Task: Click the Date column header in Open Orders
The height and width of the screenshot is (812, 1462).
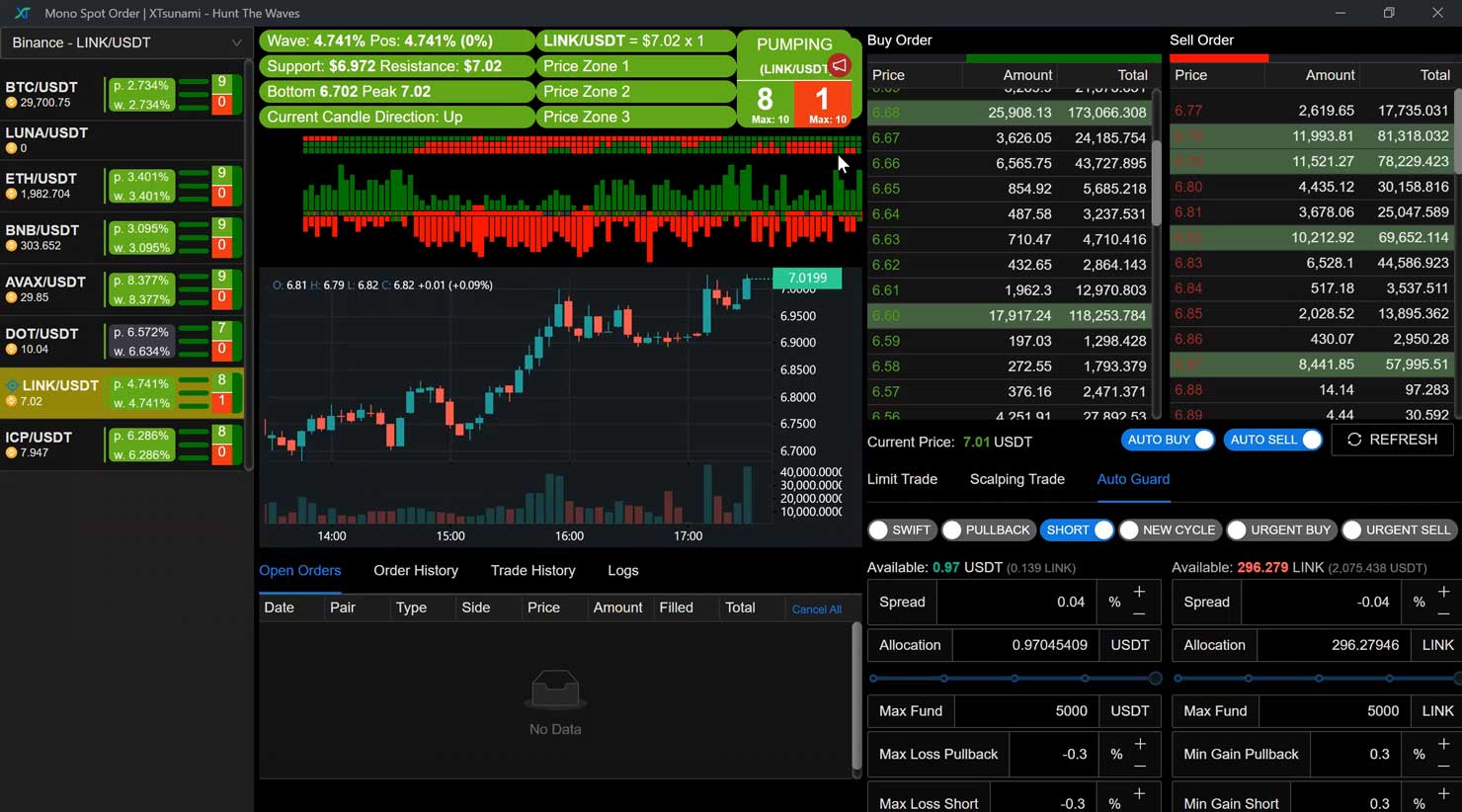Action: pyautogui.click(x=280, y=608)
